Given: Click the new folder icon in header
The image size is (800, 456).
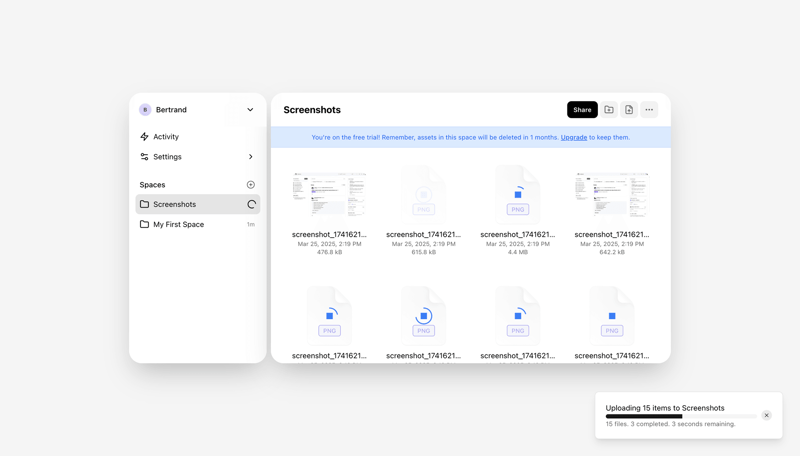Looking at the screenshot, I should [609, 110].
